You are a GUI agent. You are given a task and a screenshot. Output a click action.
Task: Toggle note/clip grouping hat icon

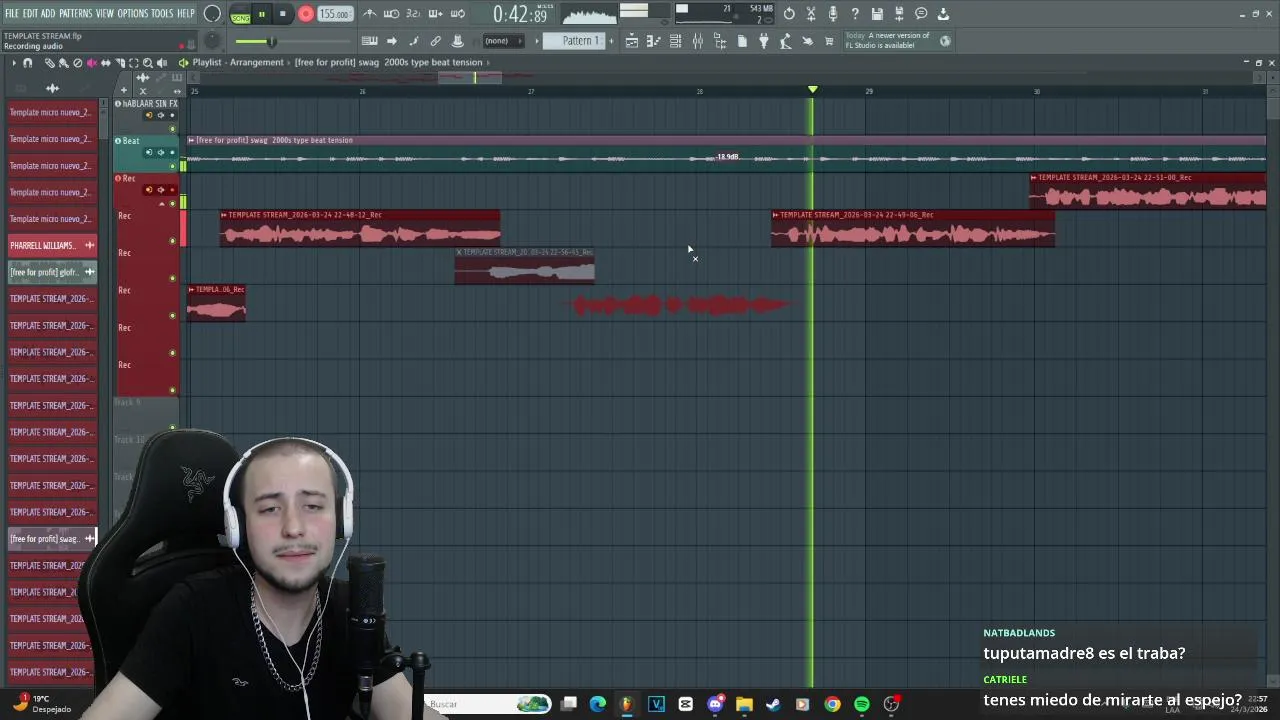click(458, 41)
